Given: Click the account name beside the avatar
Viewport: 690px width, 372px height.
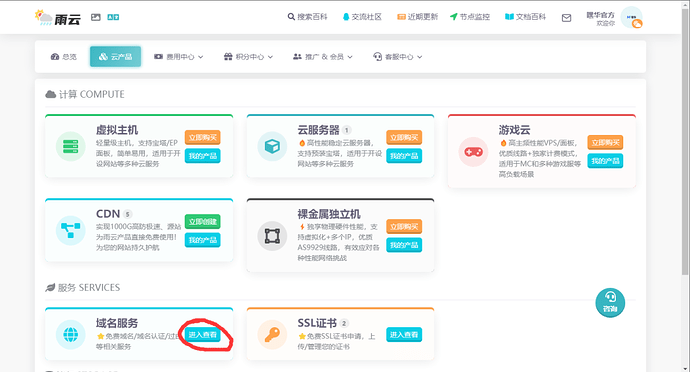Looking at the screenshot, I should 600,15.
